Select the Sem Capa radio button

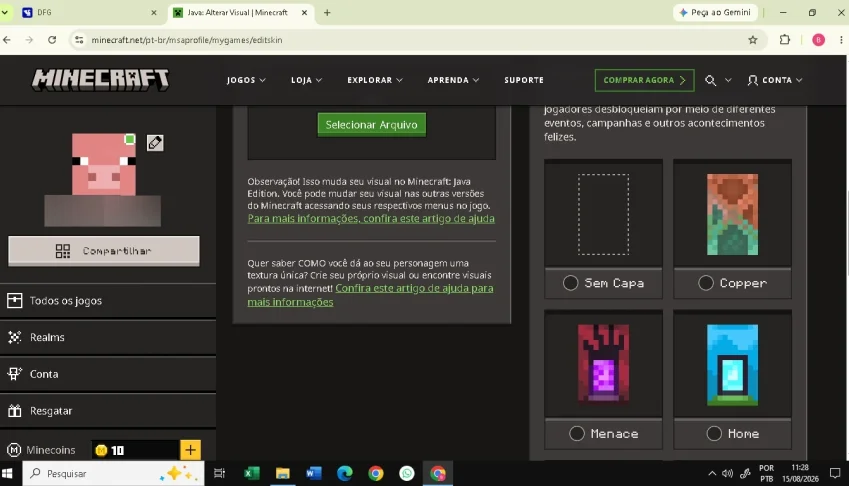pyautogui.click(x=570, y=283)
